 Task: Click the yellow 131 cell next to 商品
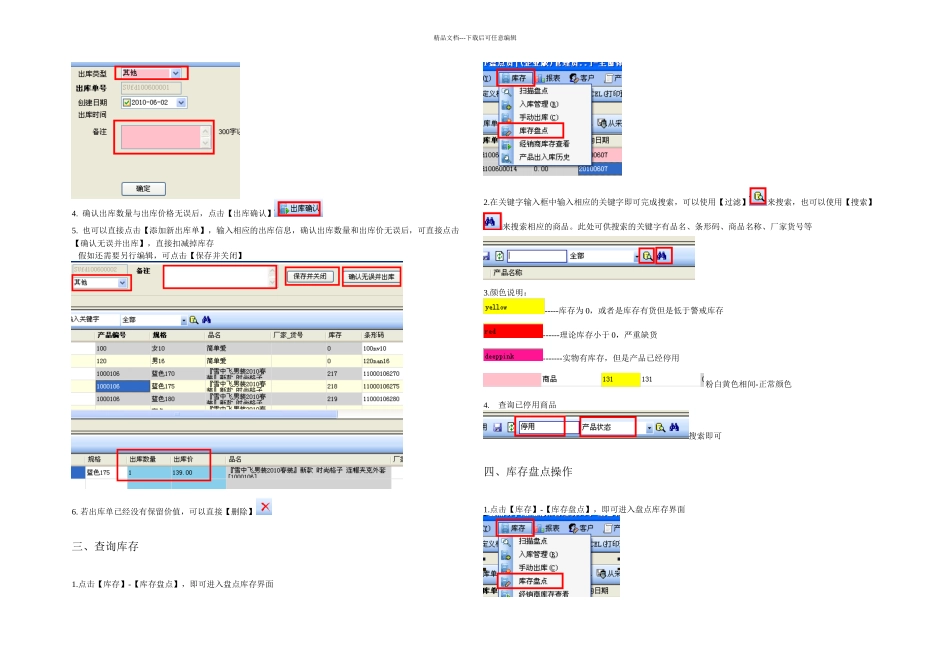pyautogui.click(x=620, y=379)
